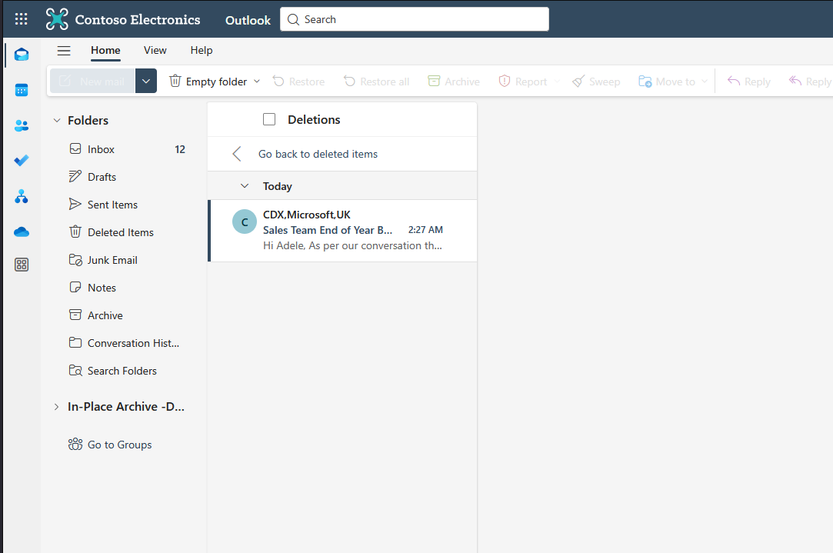The width and height of the screenshot is (833, 553).
Task: Open the app launcher grid
Action: tap(21, 20)
